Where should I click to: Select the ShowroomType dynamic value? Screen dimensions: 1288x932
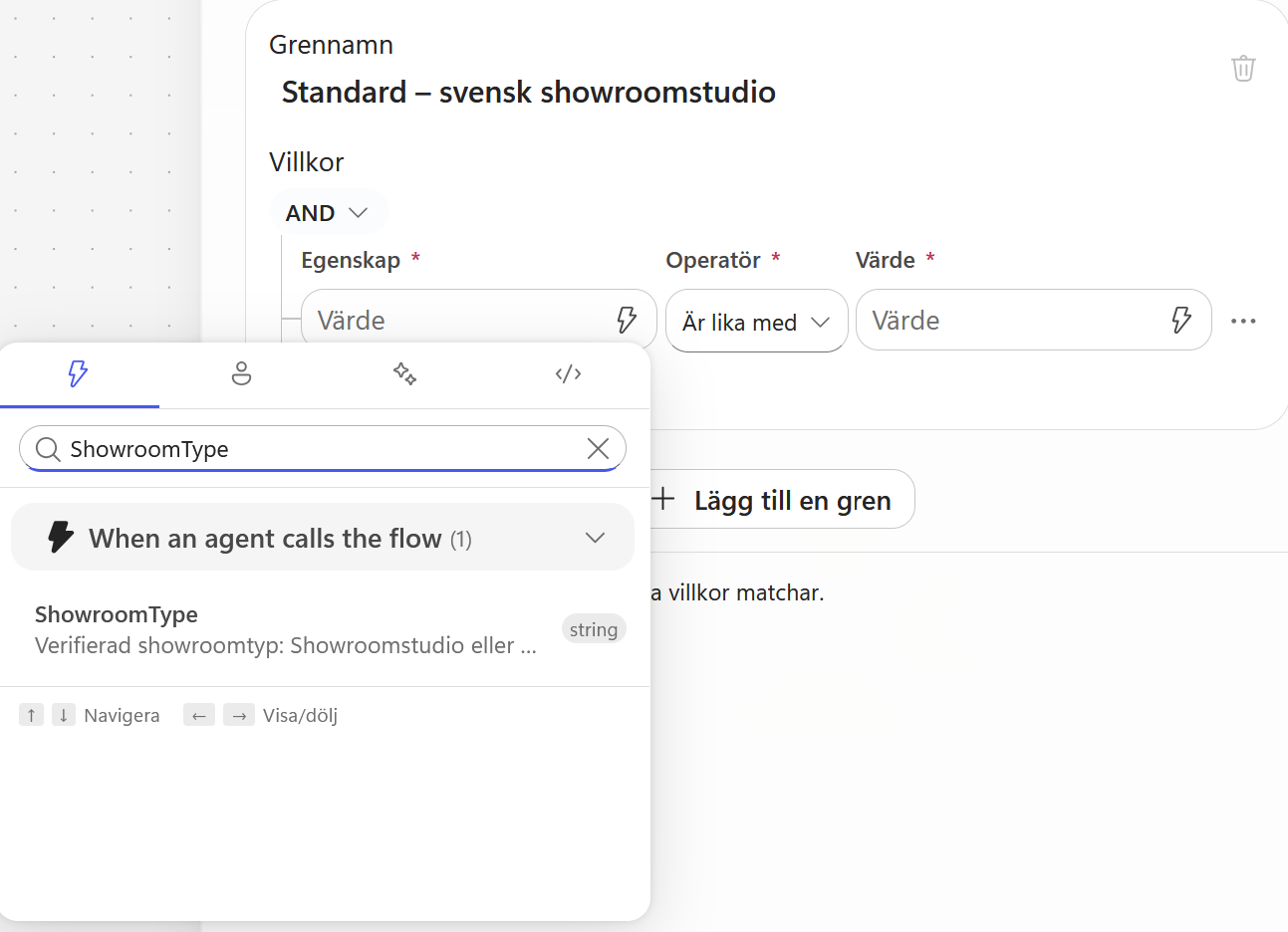[x=323, y=629]
